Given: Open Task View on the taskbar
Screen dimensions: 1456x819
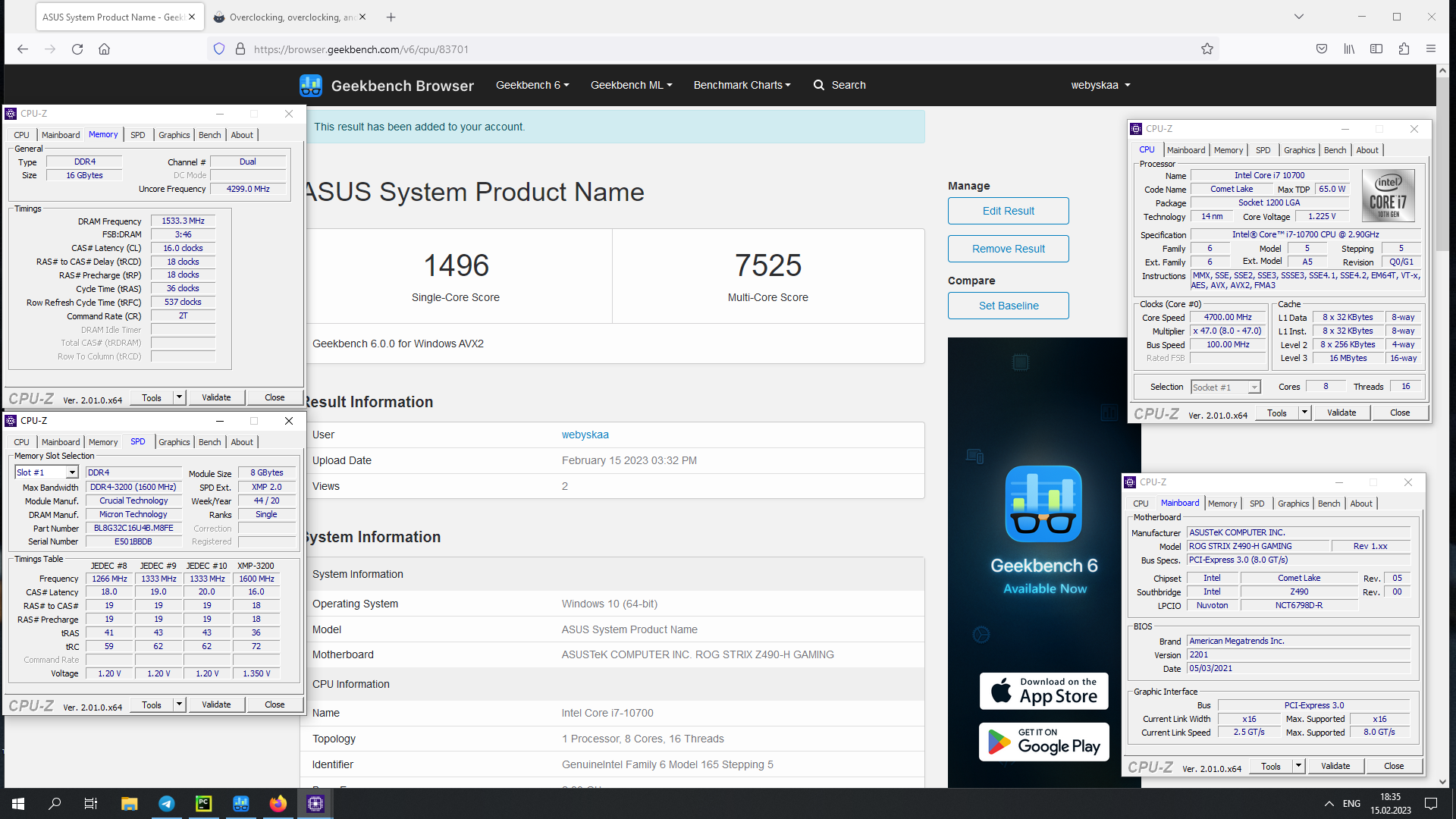Looking at the screenshot, I should (x=91, y=804).
